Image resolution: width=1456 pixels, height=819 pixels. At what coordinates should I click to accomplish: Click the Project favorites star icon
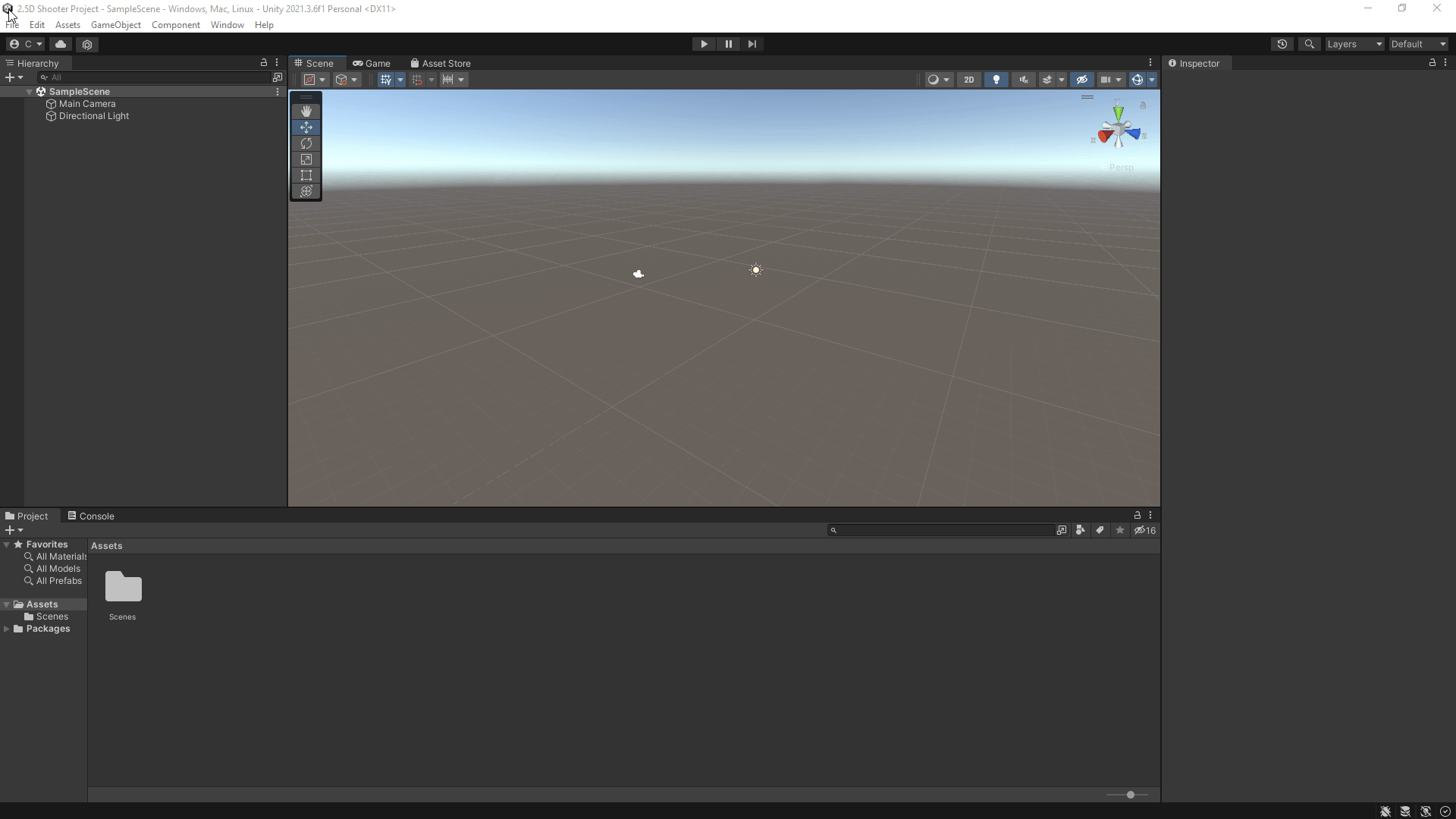[x=1120, y=530]
